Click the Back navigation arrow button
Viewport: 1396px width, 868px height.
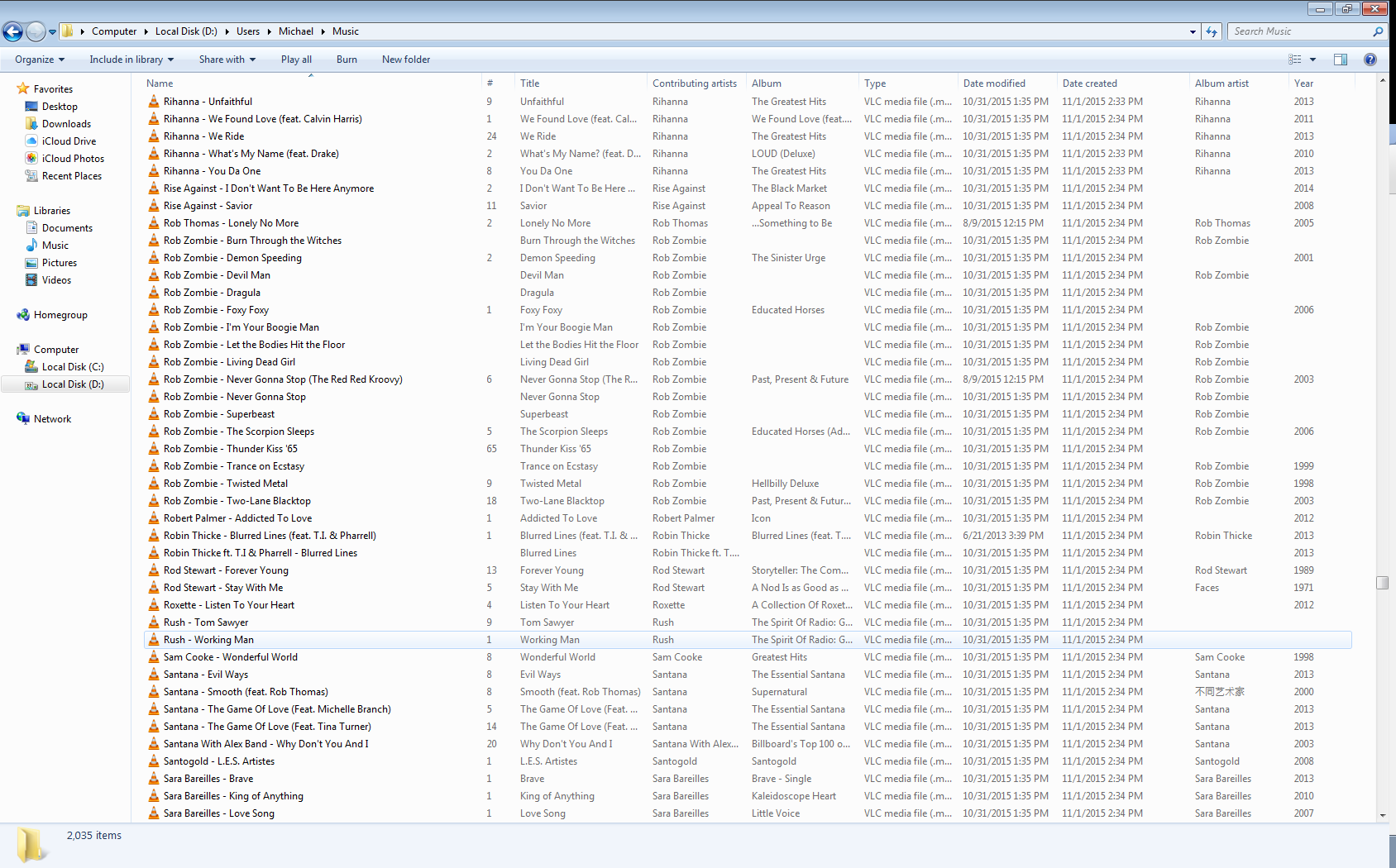(x=13, y=31)
